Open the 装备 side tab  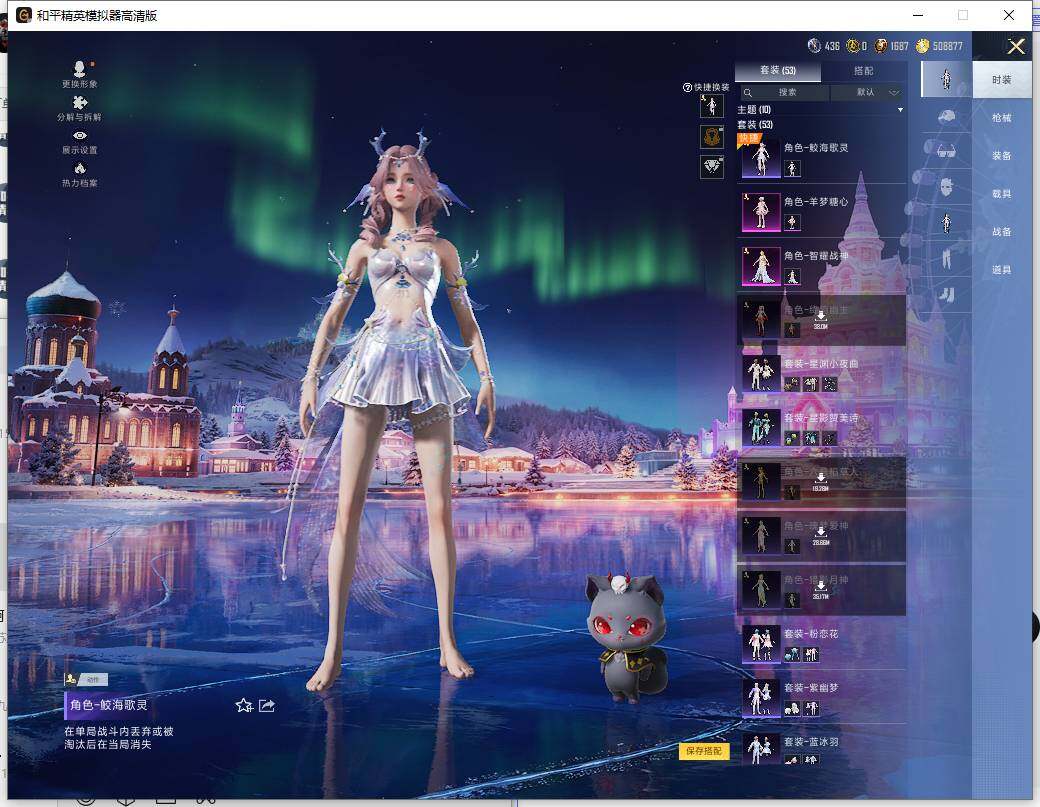click(x=1002, y=156)
